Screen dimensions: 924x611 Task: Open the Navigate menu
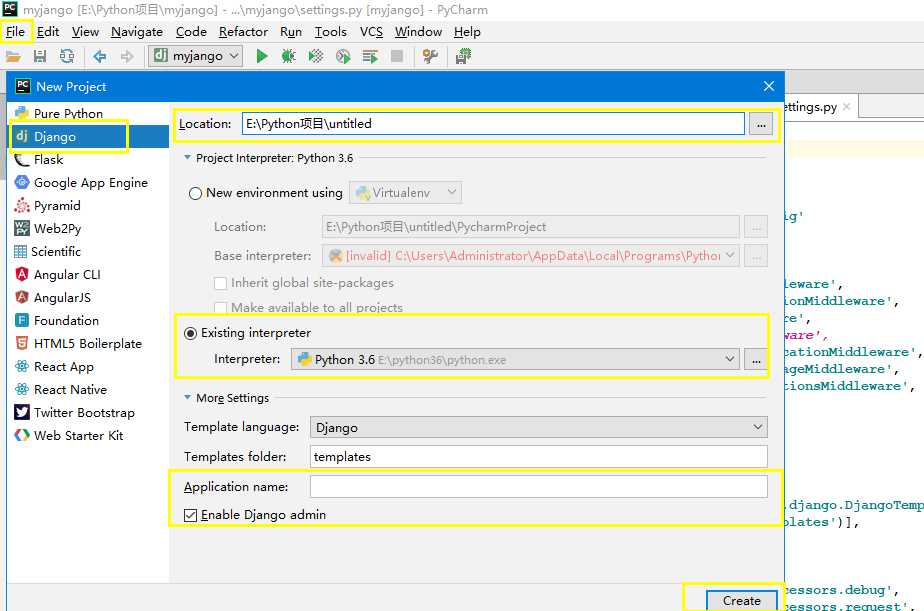pos(137,32)
